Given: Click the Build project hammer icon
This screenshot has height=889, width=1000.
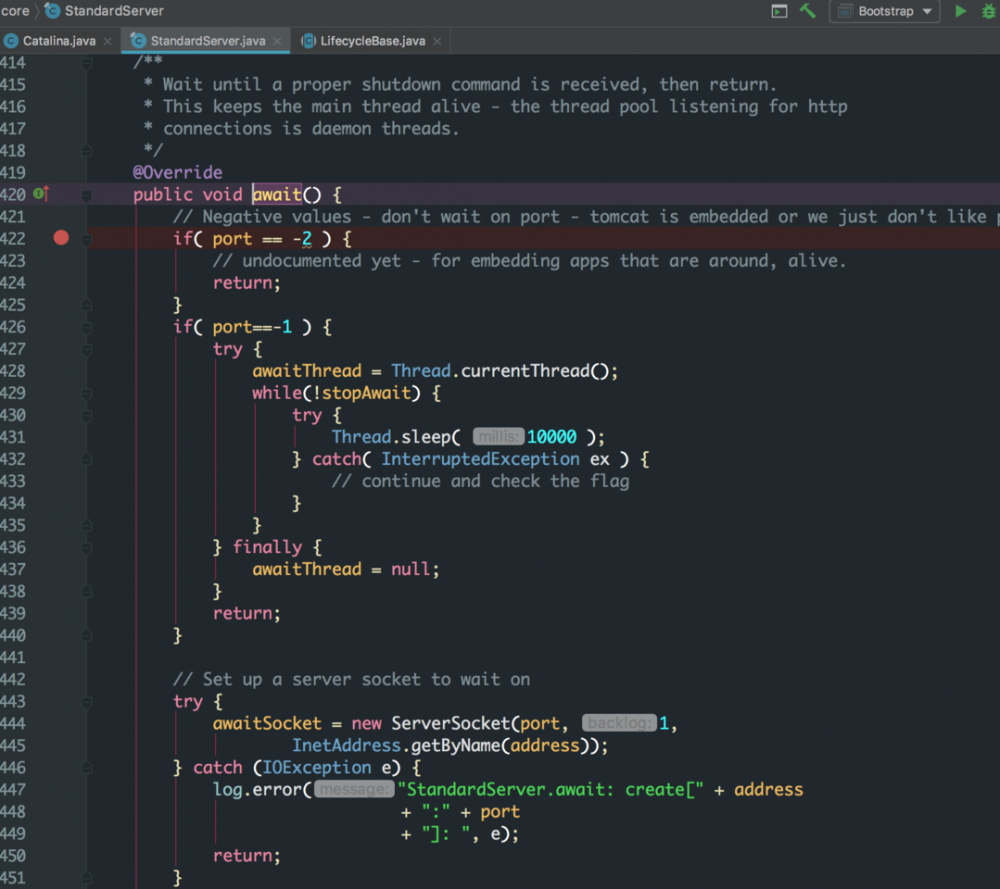Looking at the screenshot, I should coord(808,11).
